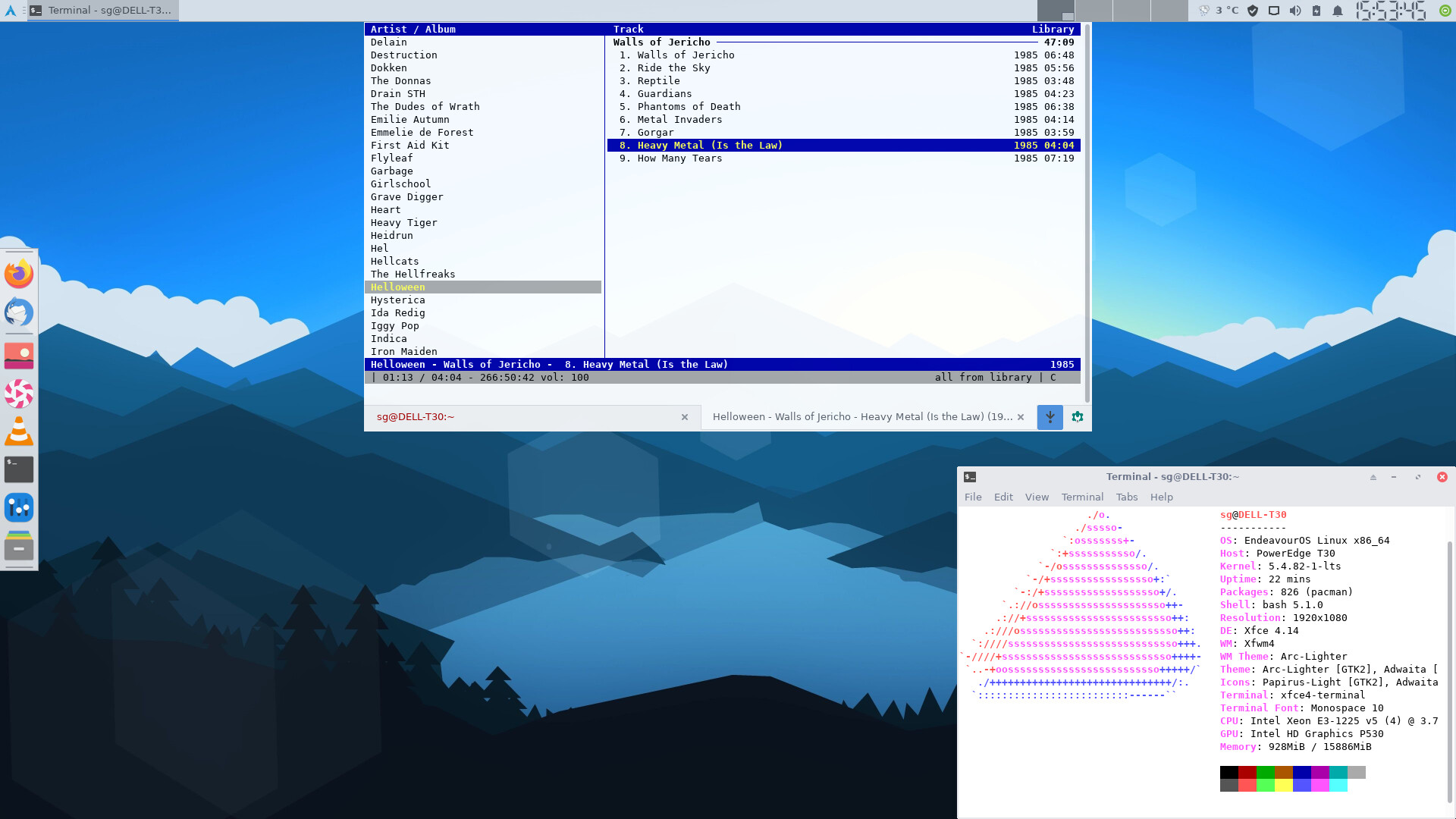Open the File menu in Terminal window
Image resolution: width=1456 pixels, height=819 pixels.
click(x=973, y=497)
